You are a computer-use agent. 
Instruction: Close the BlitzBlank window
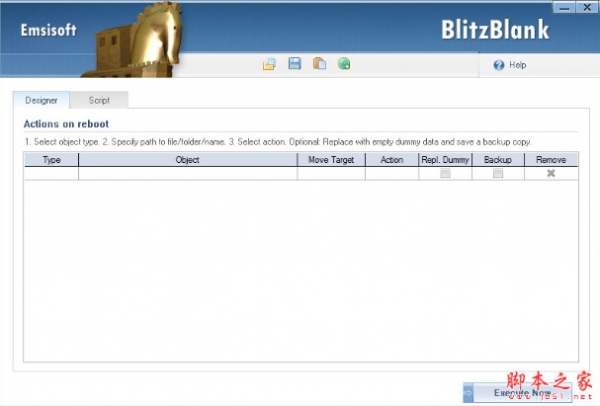click(x=587, y=7)
